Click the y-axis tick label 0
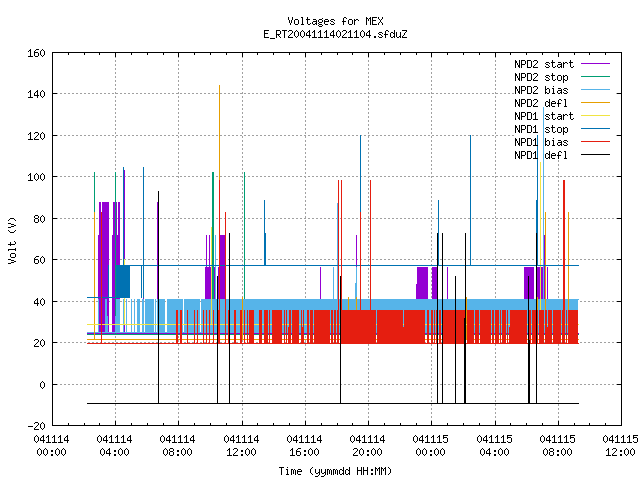This screenshot has width=640, height=480. pos(42,384)
